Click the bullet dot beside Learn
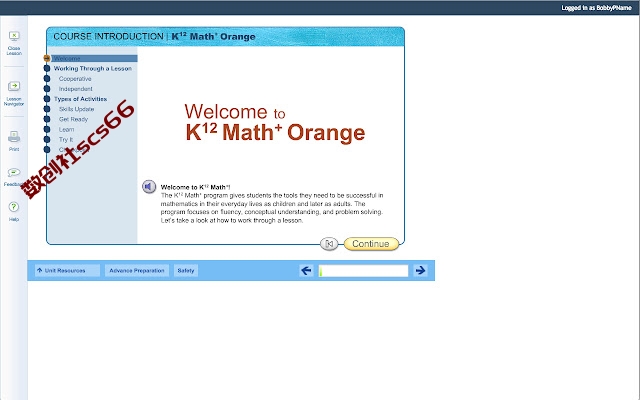640x400 pixels. pyautogui.click(x=47, y=129)
